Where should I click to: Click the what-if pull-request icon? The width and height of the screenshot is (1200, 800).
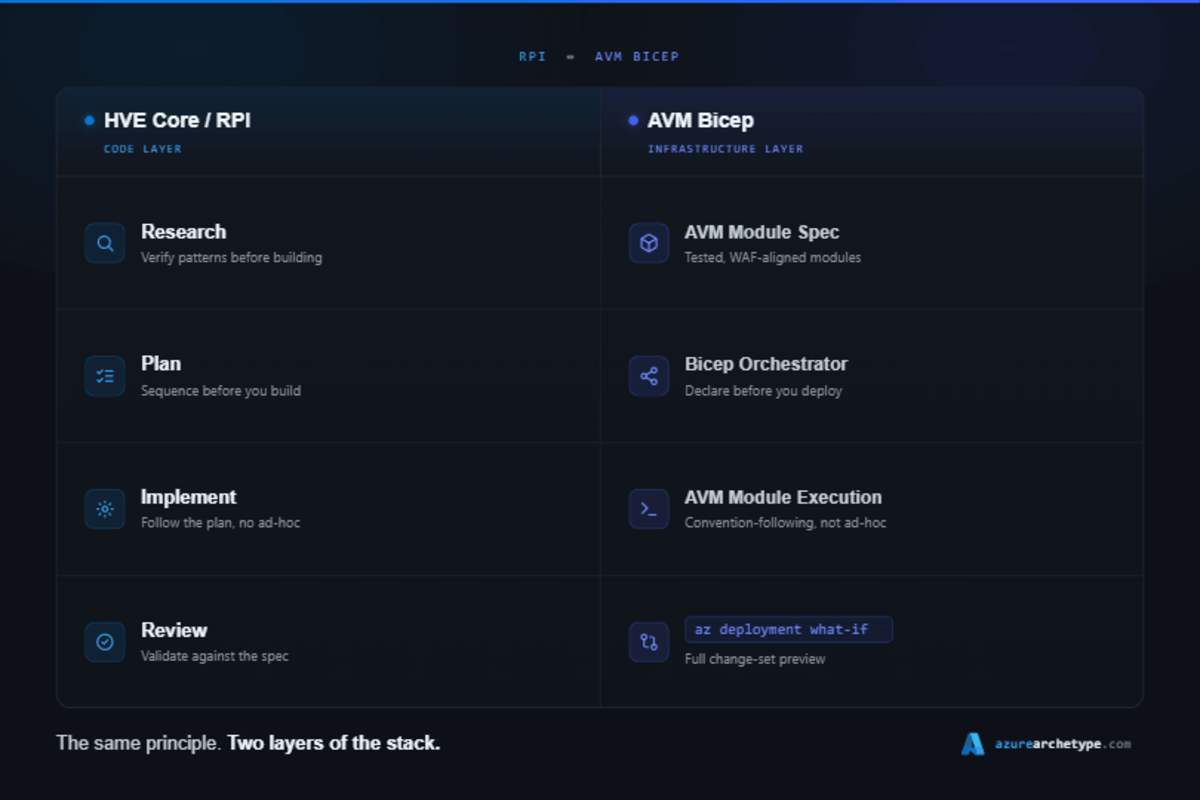pos(649,642)
